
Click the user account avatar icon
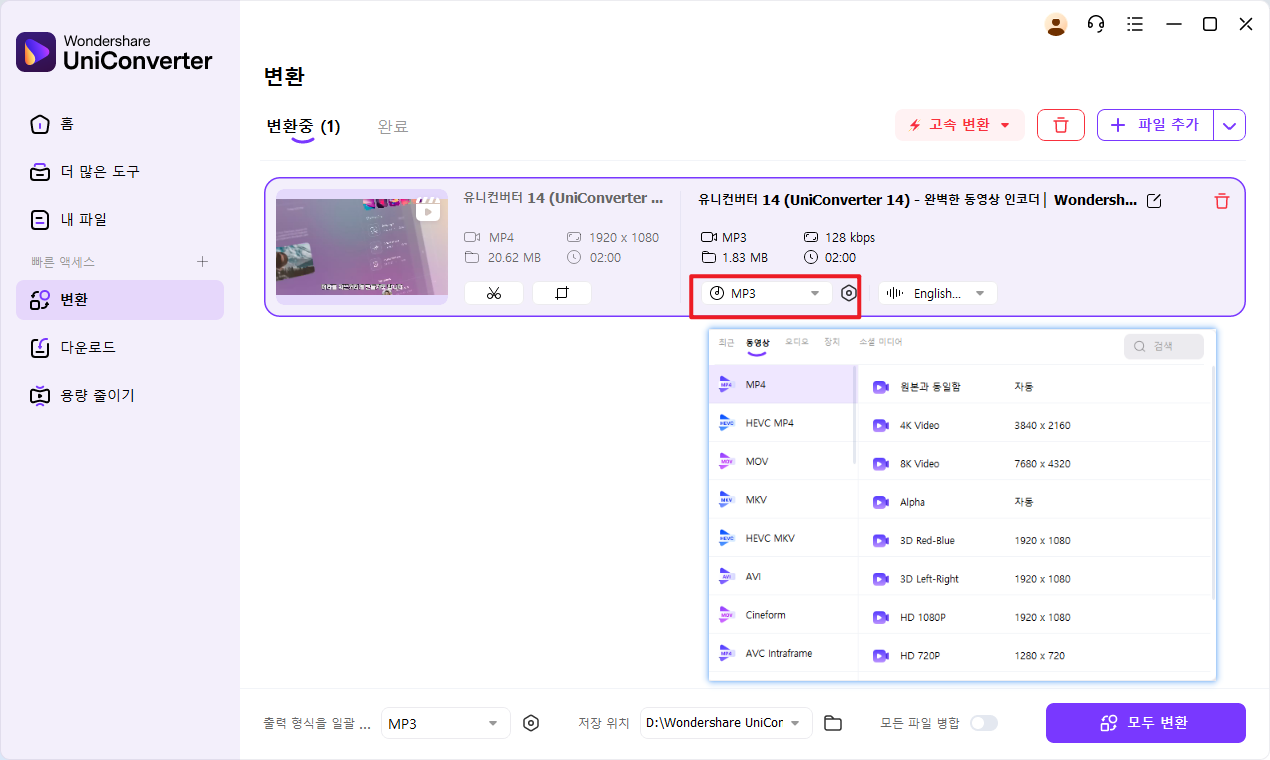1056,24
